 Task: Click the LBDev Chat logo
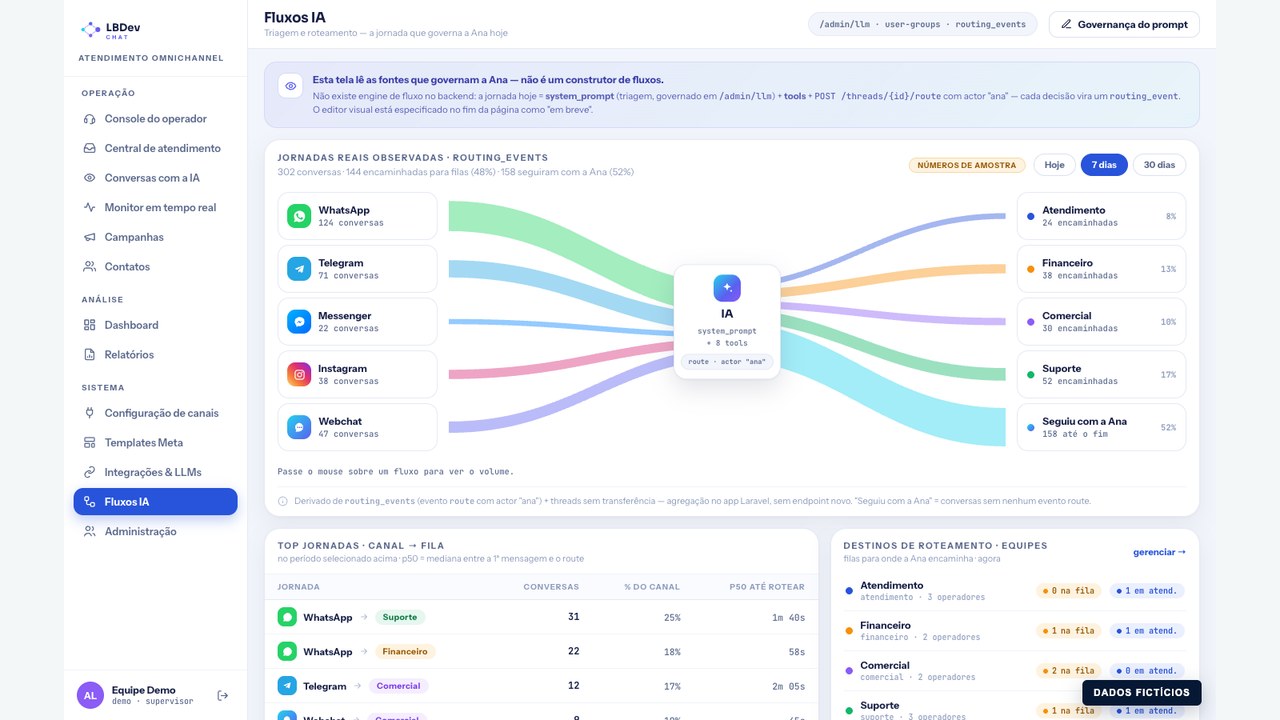click(x=109, y=31)
